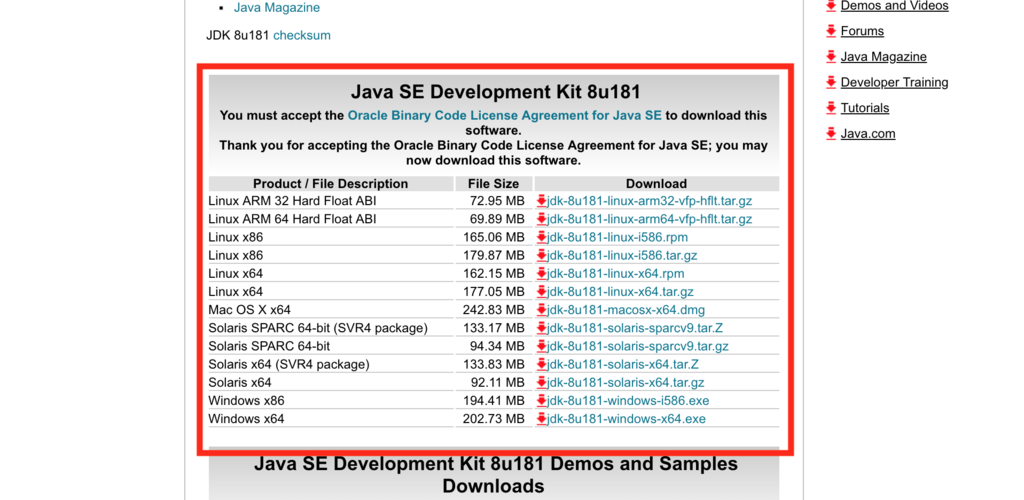
Task: Download the jdk-8u181-linux-x64.rpm package
Action: coord(616,273)
